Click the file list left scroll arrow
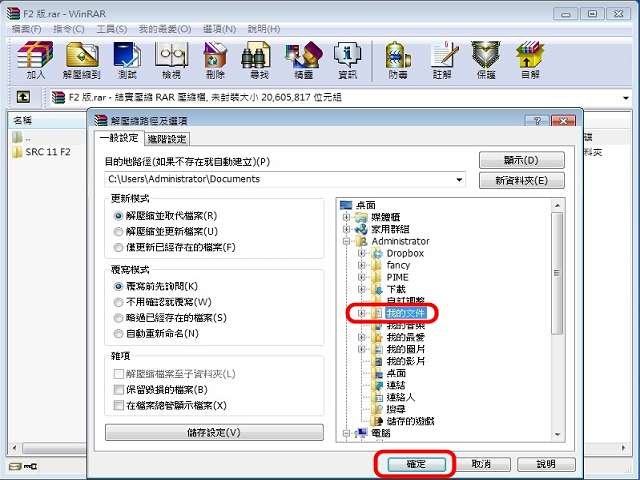640x480 pixels. point(14,448)
